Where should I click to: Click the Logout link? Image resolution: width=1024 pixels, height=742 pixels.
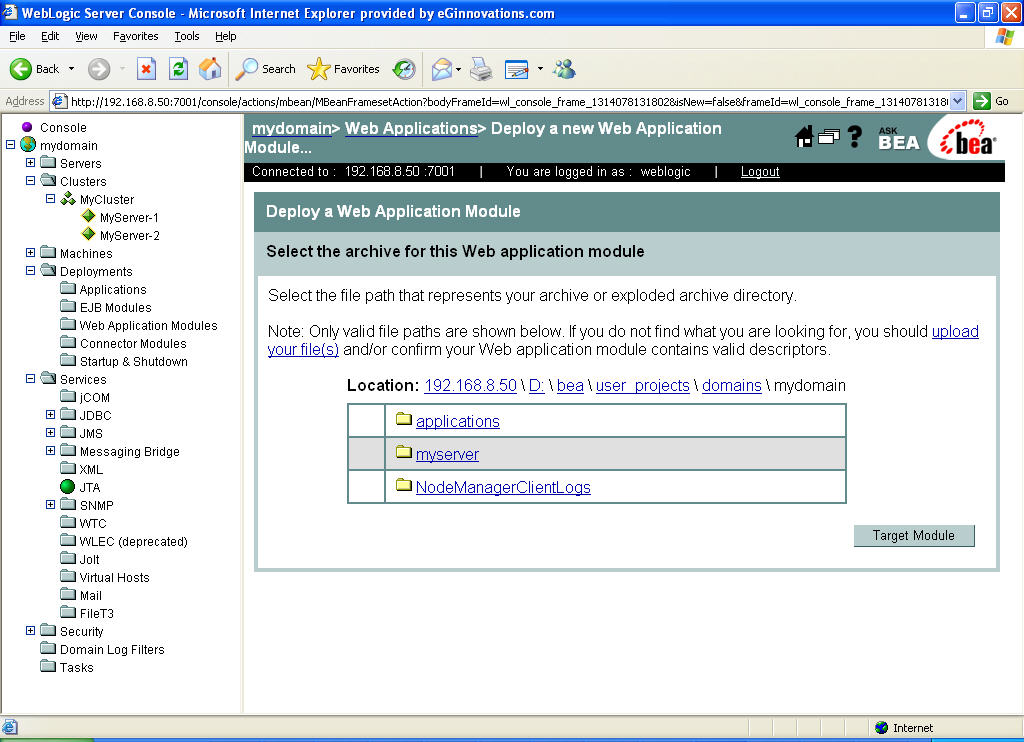(760, 172)
